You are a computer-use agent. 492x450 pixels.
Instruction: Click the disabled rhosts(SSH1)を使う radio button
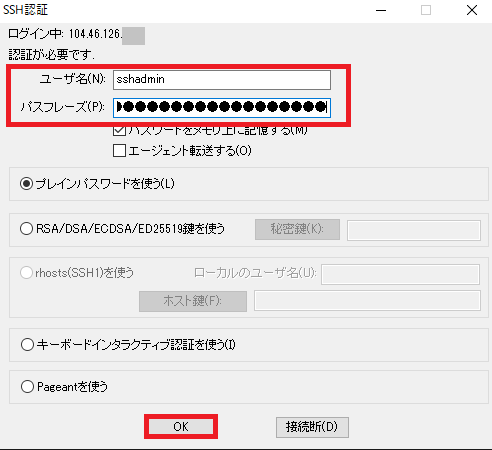pyautogui.click(x=26, y=273)
